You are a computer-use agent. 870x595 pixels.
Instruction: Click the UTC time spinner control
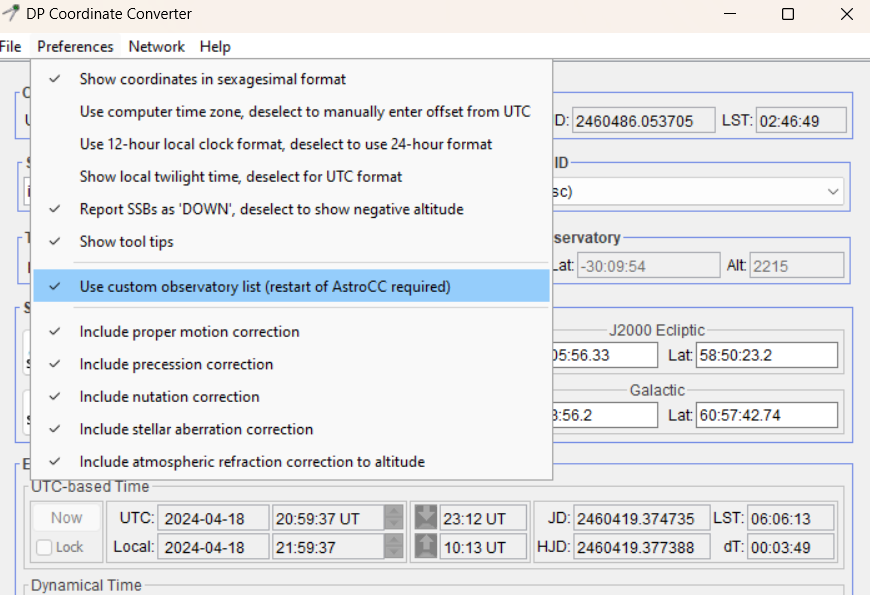pyautogui.click(x=395, y=518)
